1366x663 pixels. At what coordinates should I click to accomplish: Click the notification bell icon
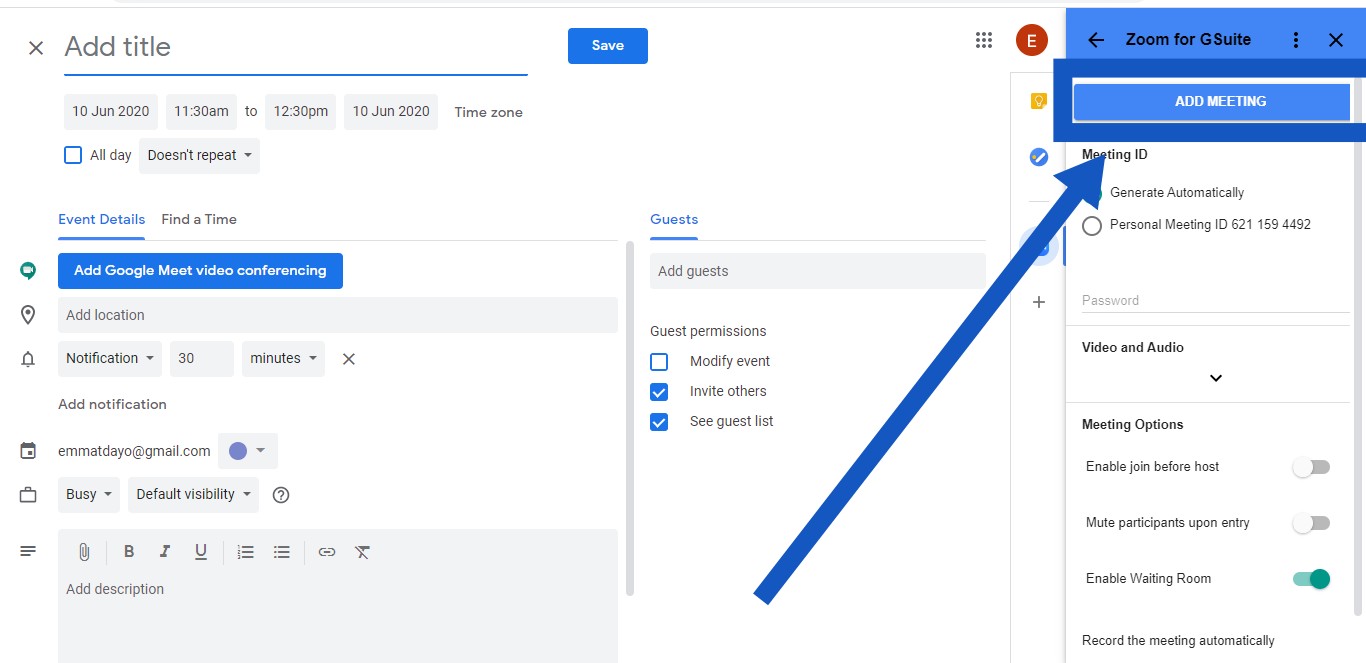tap(28, 359)
